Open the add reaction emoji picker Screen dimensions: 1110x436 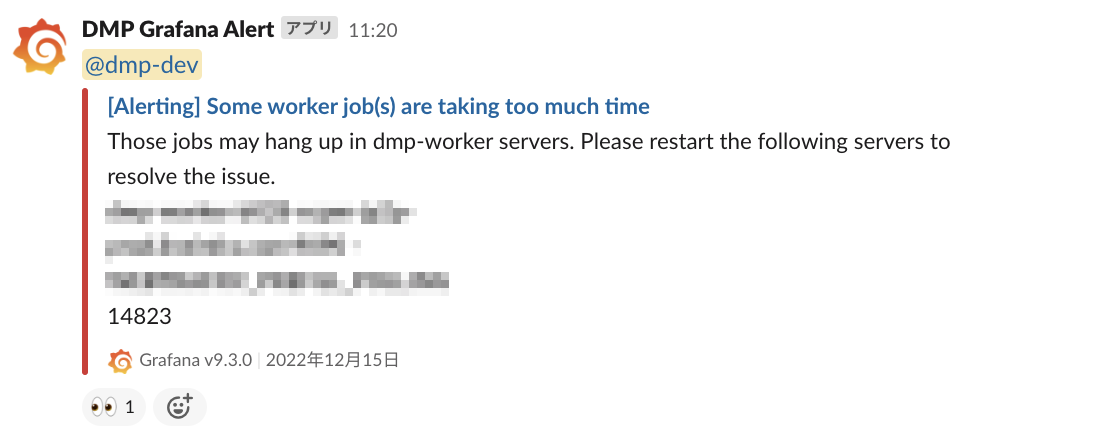tap(180, 407)
